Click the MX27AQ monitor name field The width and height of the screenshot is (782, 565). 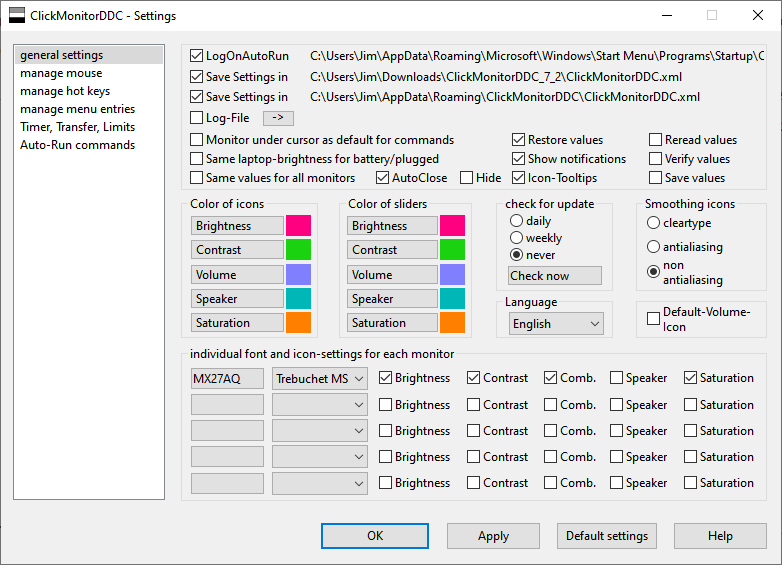point(227,378)
